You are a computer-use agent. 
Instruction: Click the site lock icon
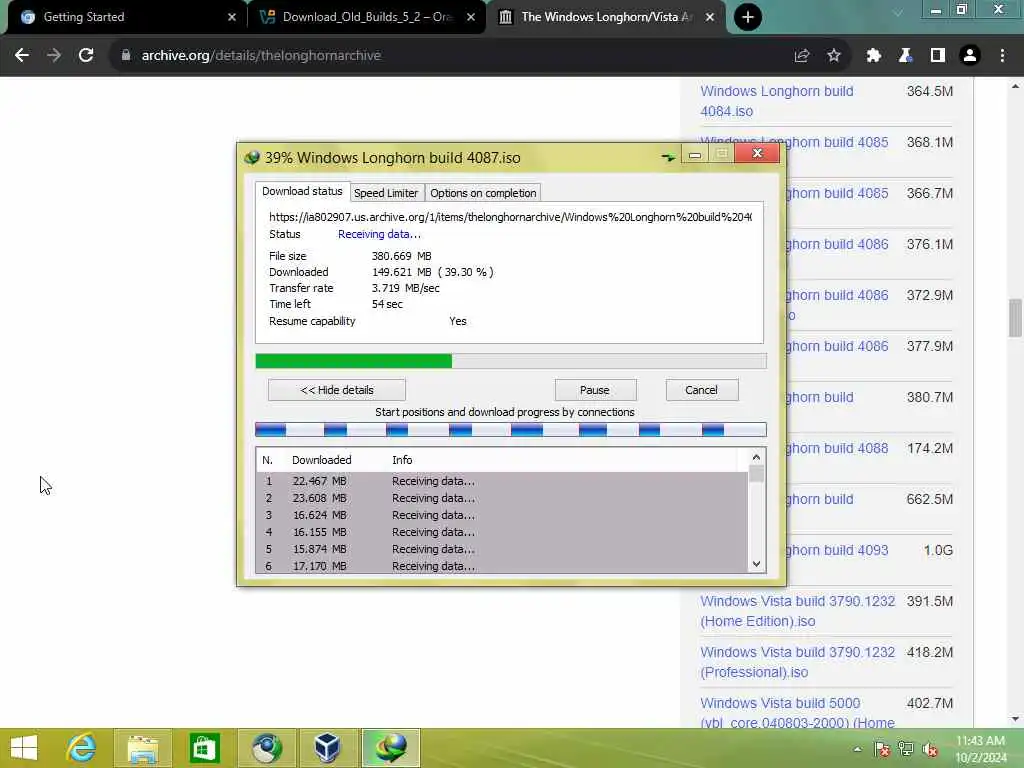pyautogui.click(x=126, y=56)
